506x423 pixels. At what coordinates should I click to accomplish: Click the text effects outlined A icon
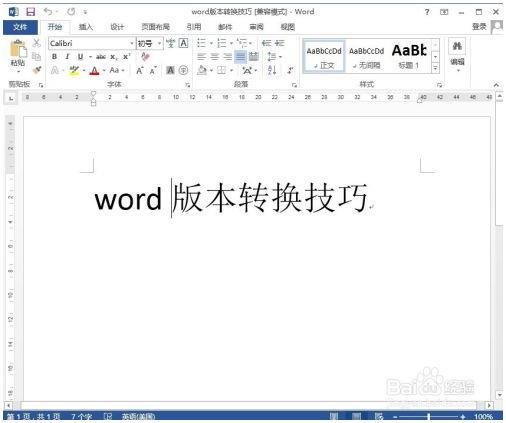pos(55,70)
